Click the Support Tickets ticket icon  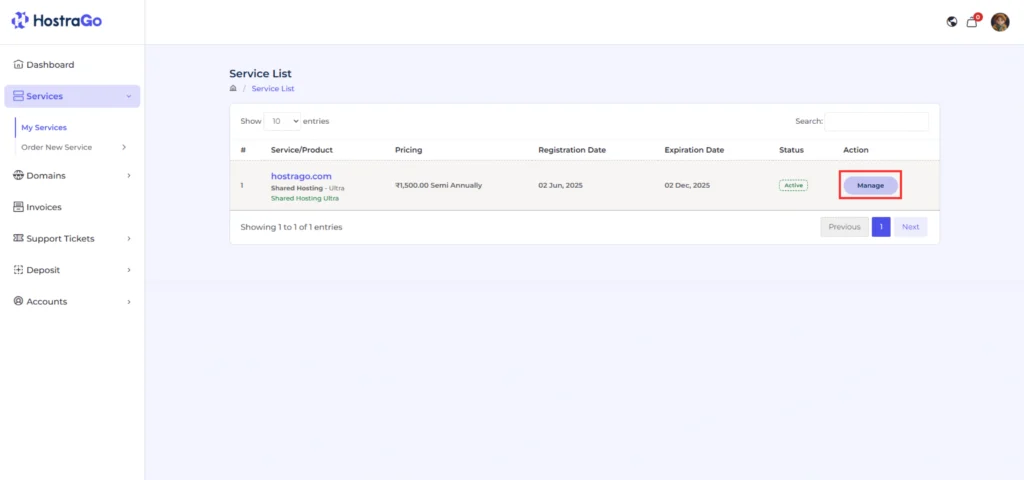(18, 238)
